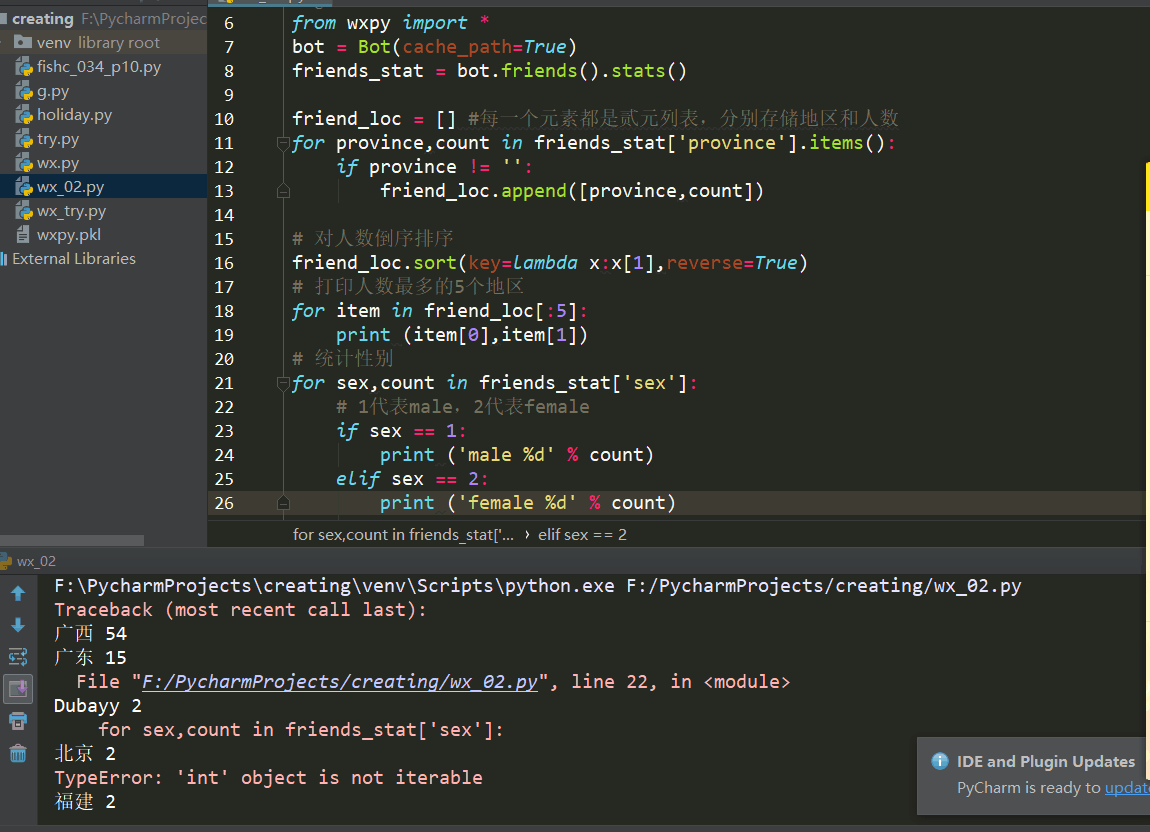Select External Libraries in the project tree
The height and width of the screenshot is (832, 1150).
click(x=73, y=259)
